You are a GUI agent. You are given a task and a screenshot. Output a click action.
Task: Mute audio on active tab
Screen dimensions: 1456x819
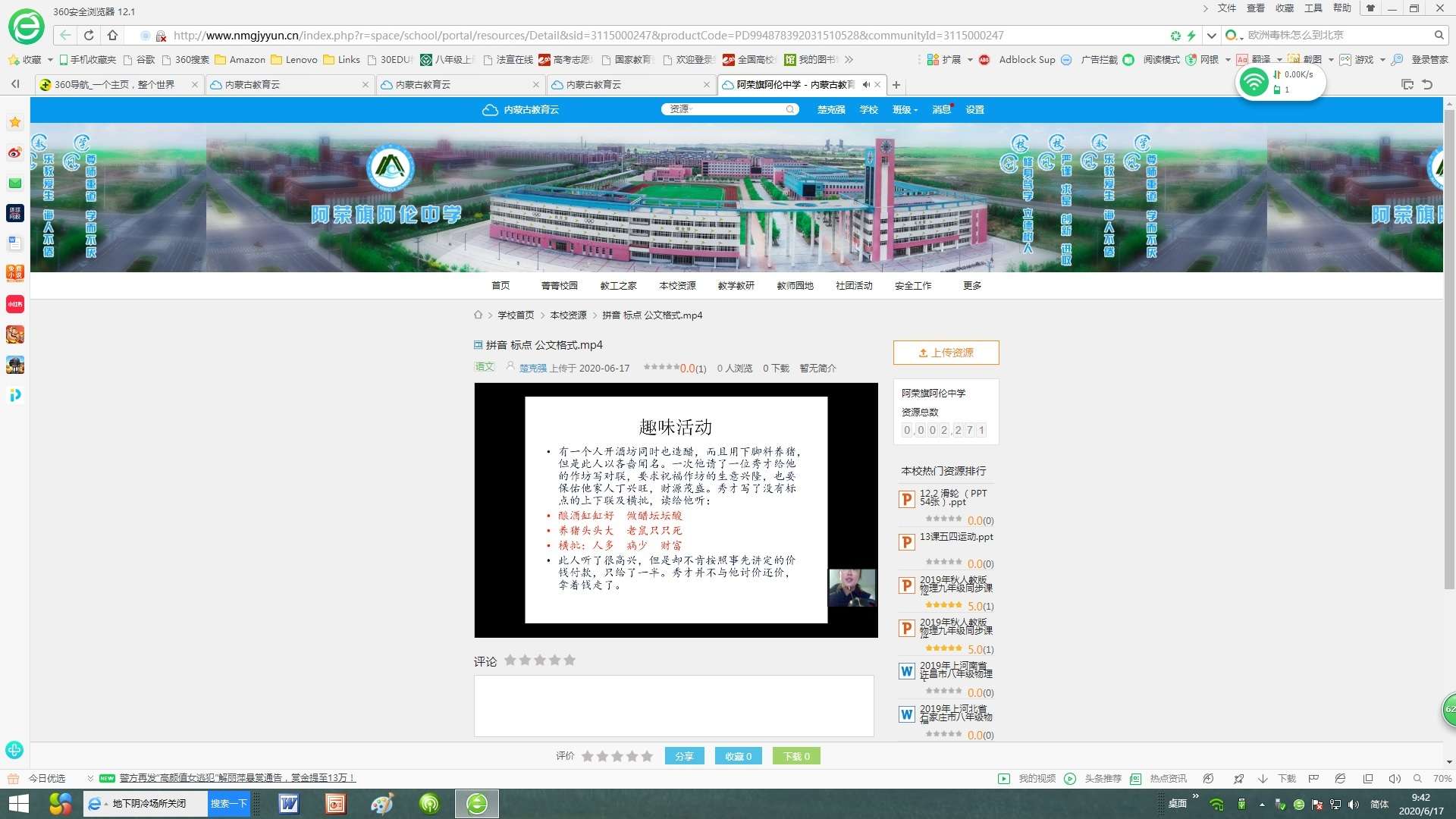click(x=866, y=85)
